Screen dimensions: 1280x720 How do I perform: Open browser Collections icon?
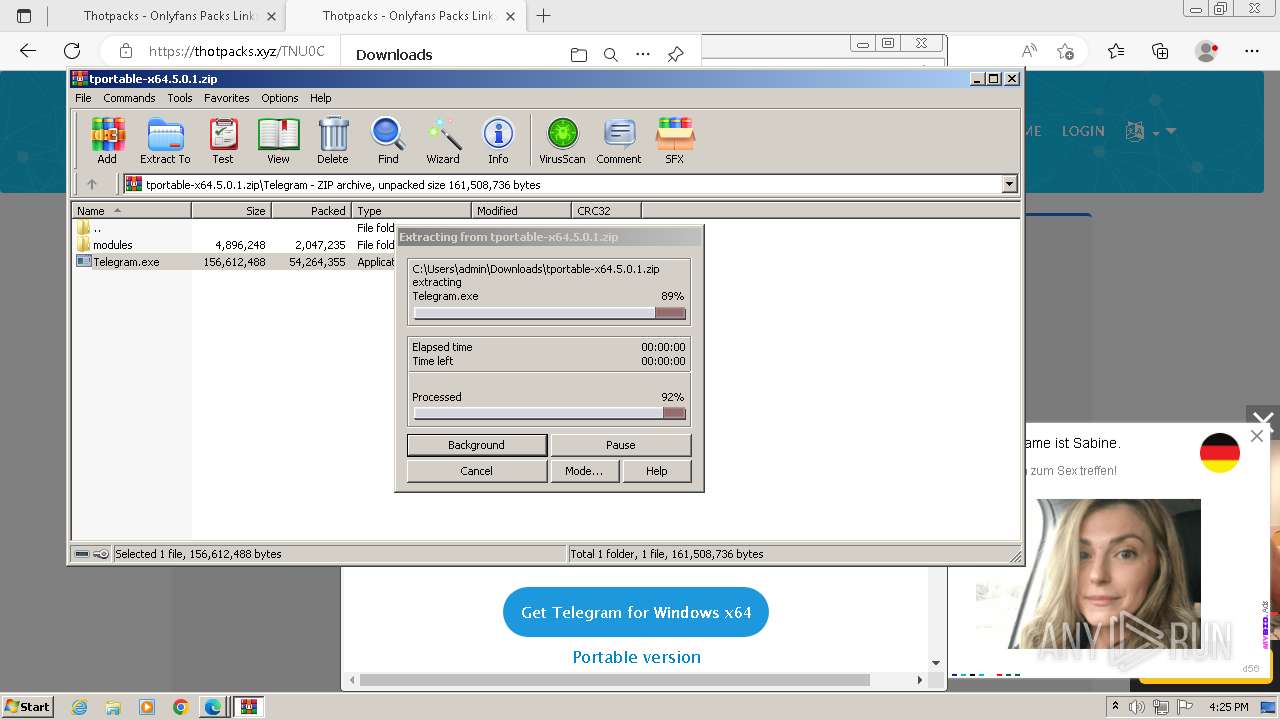pos(1160,51)
